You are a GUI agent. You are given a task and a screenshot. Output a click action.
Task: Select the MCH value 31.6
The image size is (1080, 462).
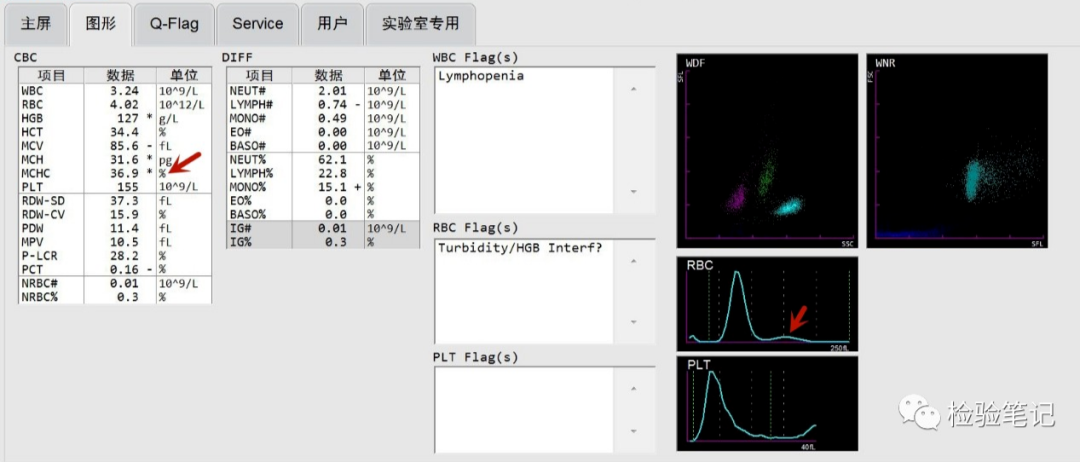click(126, 159)
